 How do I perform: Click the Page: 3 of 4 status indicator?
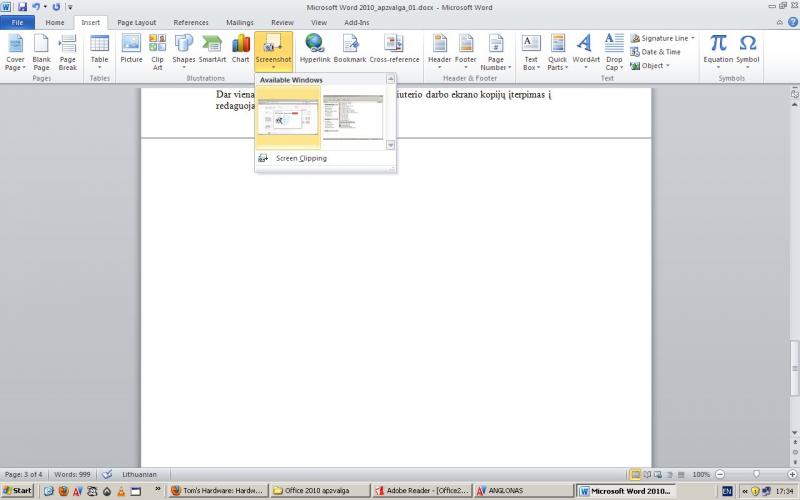(23, 474)
